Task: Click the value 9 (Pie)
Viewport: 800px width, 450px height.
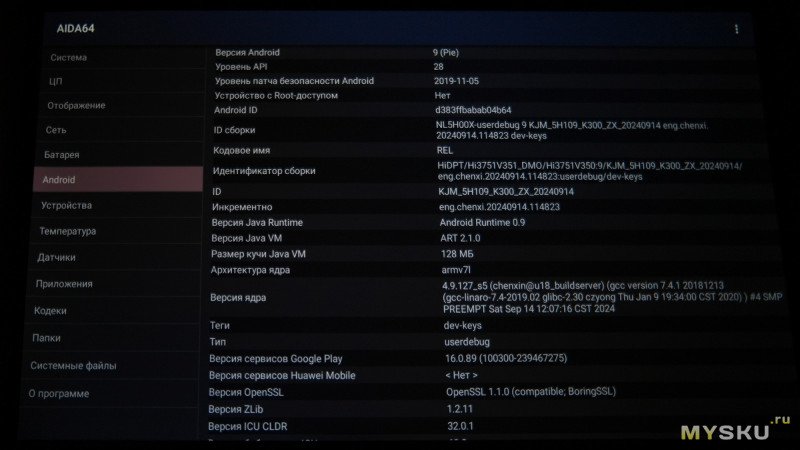Action: coord(446,52)
